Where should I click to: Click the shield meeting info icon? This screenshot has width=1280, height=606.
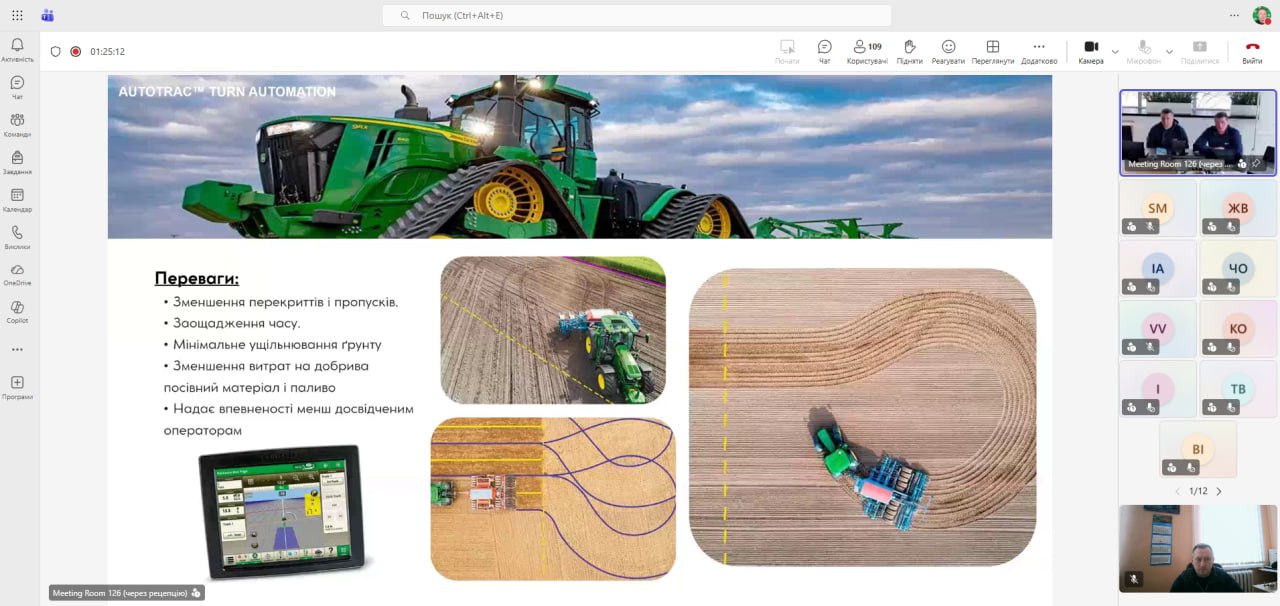tap(56, 52)
